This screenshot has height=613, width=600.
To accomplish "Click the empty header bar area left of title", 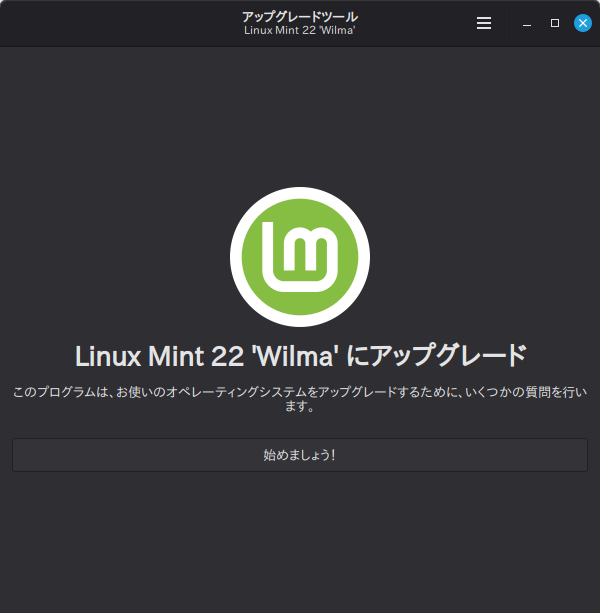I will [x=110, y=23].
